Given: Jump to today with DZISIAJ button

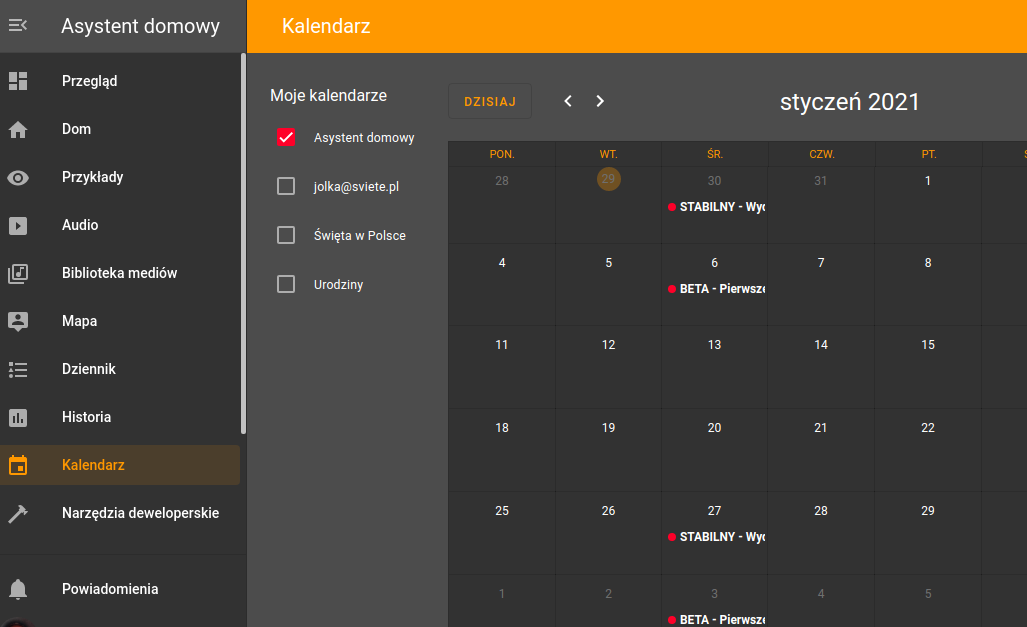Looking at the screenshot, I should 490,102.
